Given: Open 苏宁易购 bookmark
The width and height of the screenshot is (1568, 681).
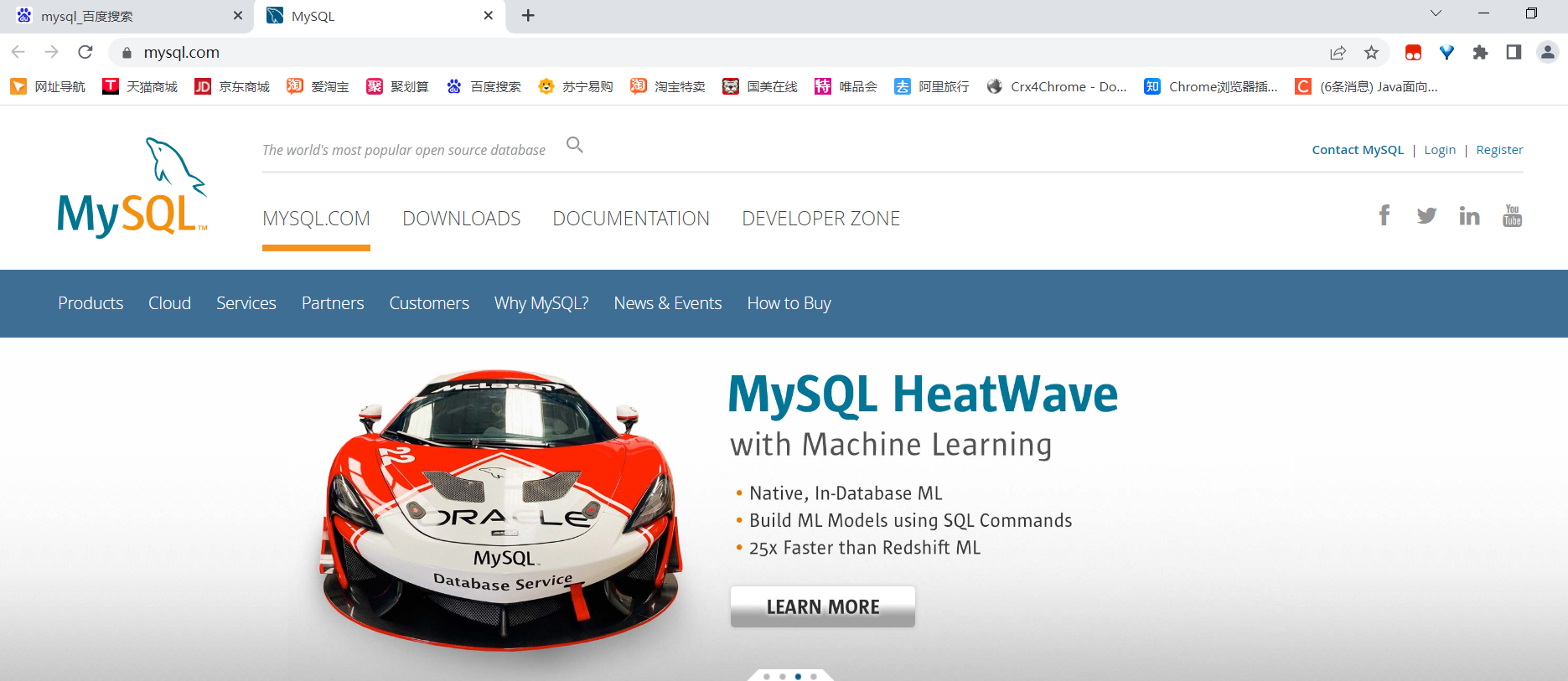Looking at the screenshot, I should [576, 86].
